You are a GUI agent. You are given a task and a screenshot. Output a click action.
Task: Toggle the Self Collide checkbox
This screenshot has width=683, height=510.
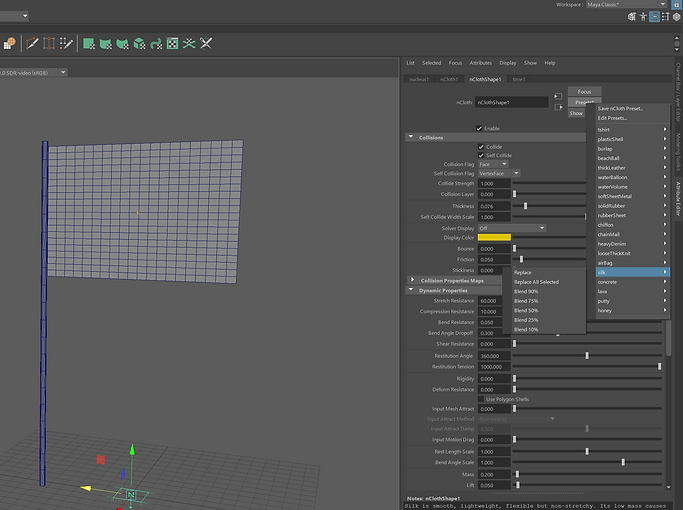[481, 155]
